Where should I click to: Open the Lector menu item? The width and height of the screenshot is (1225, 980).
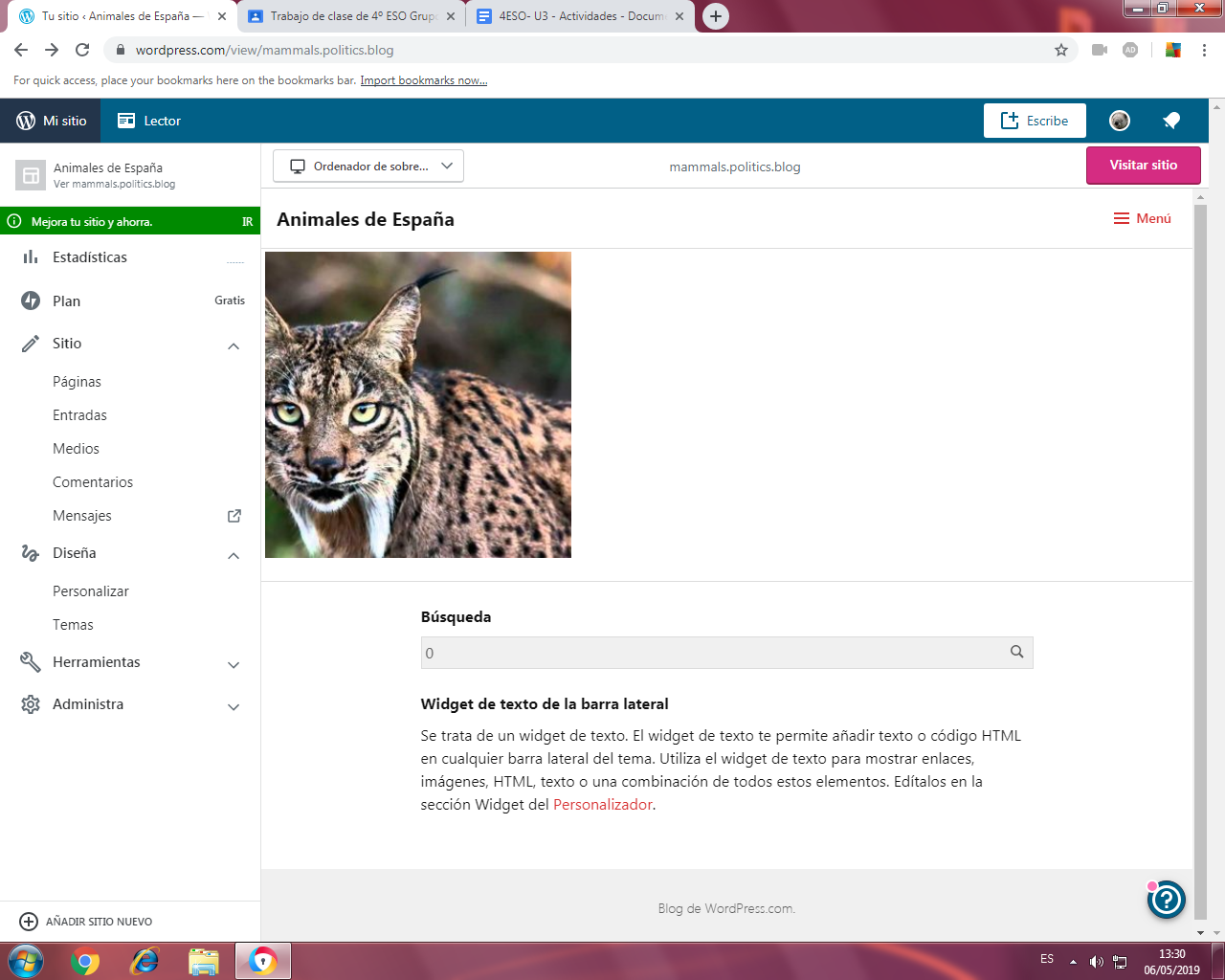149,121
